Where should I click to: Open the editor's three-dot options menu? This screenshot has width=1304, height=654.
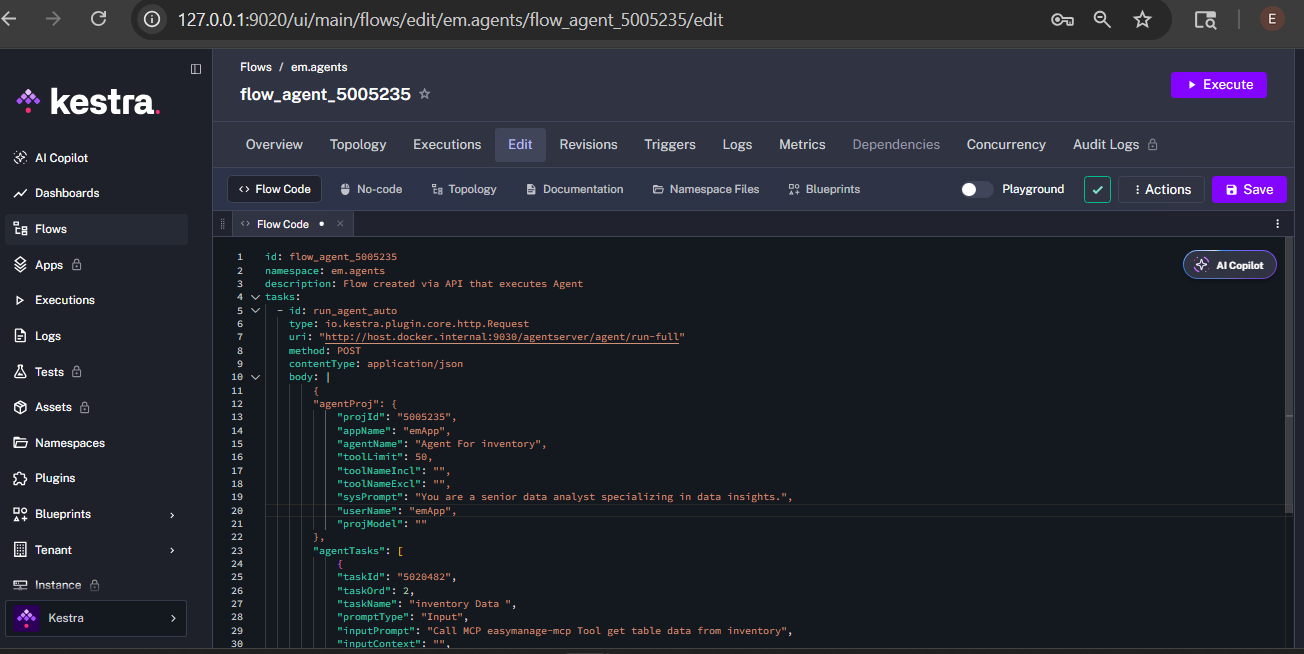pyautogui.click(x=1277, y=224)
